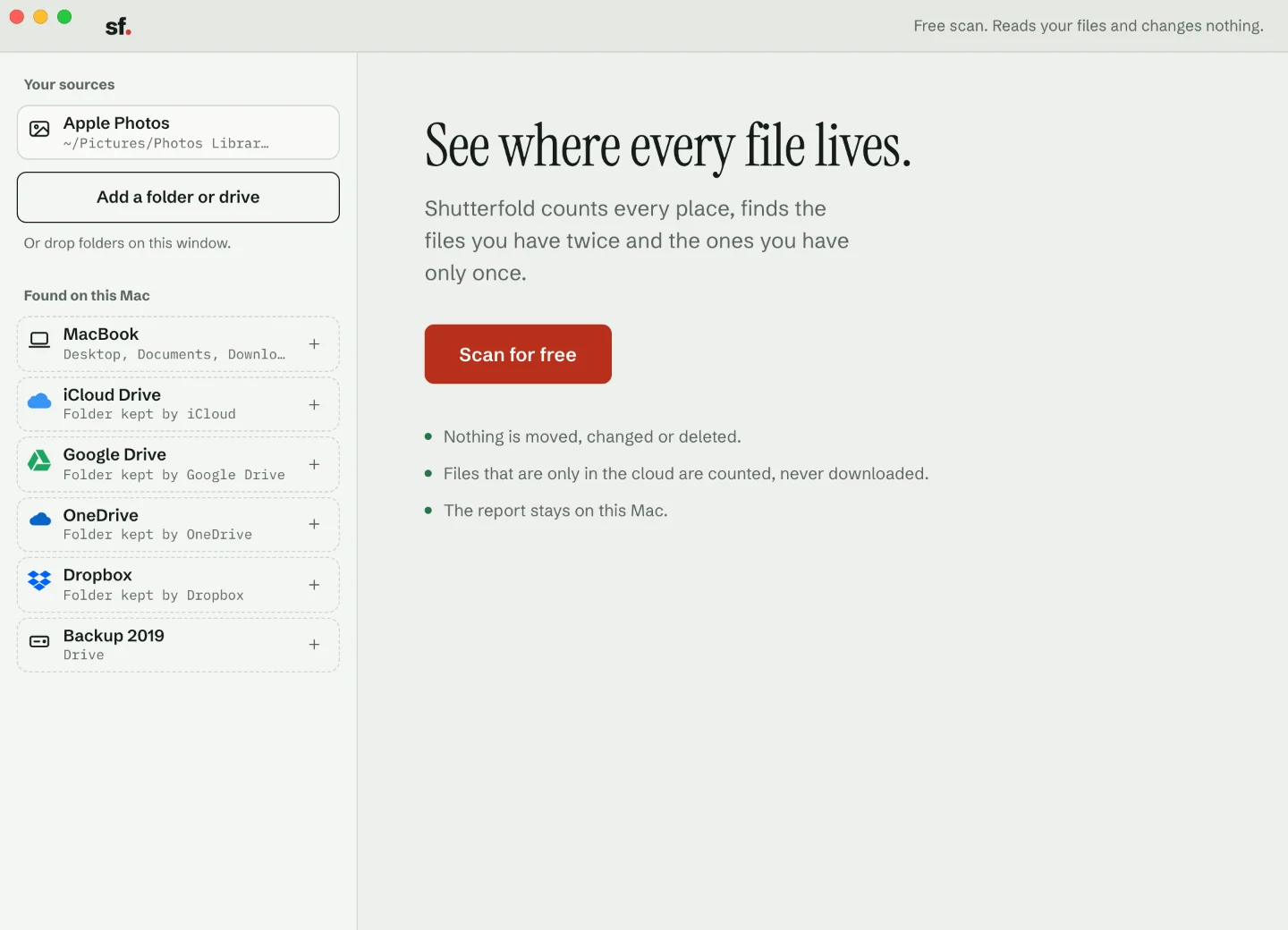Click Add a folder or drive button
Image resolution: width=1288 pixels, height=930 pixels.
tap(178, 197)
